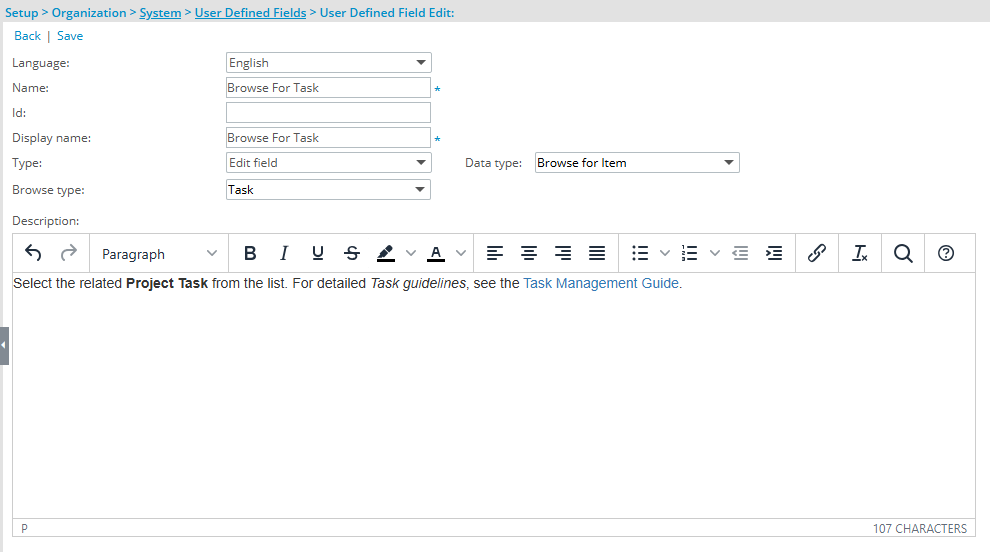
Task: Clear formatting with the Tx icon
Action: [859, 254]
